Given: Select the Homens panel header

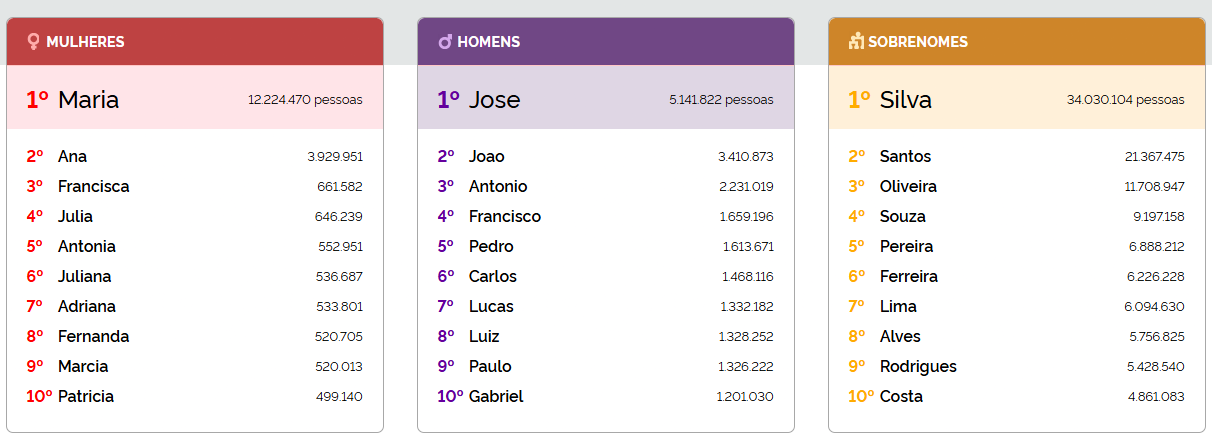Looking at the screenshot, I should pos(605,42).
